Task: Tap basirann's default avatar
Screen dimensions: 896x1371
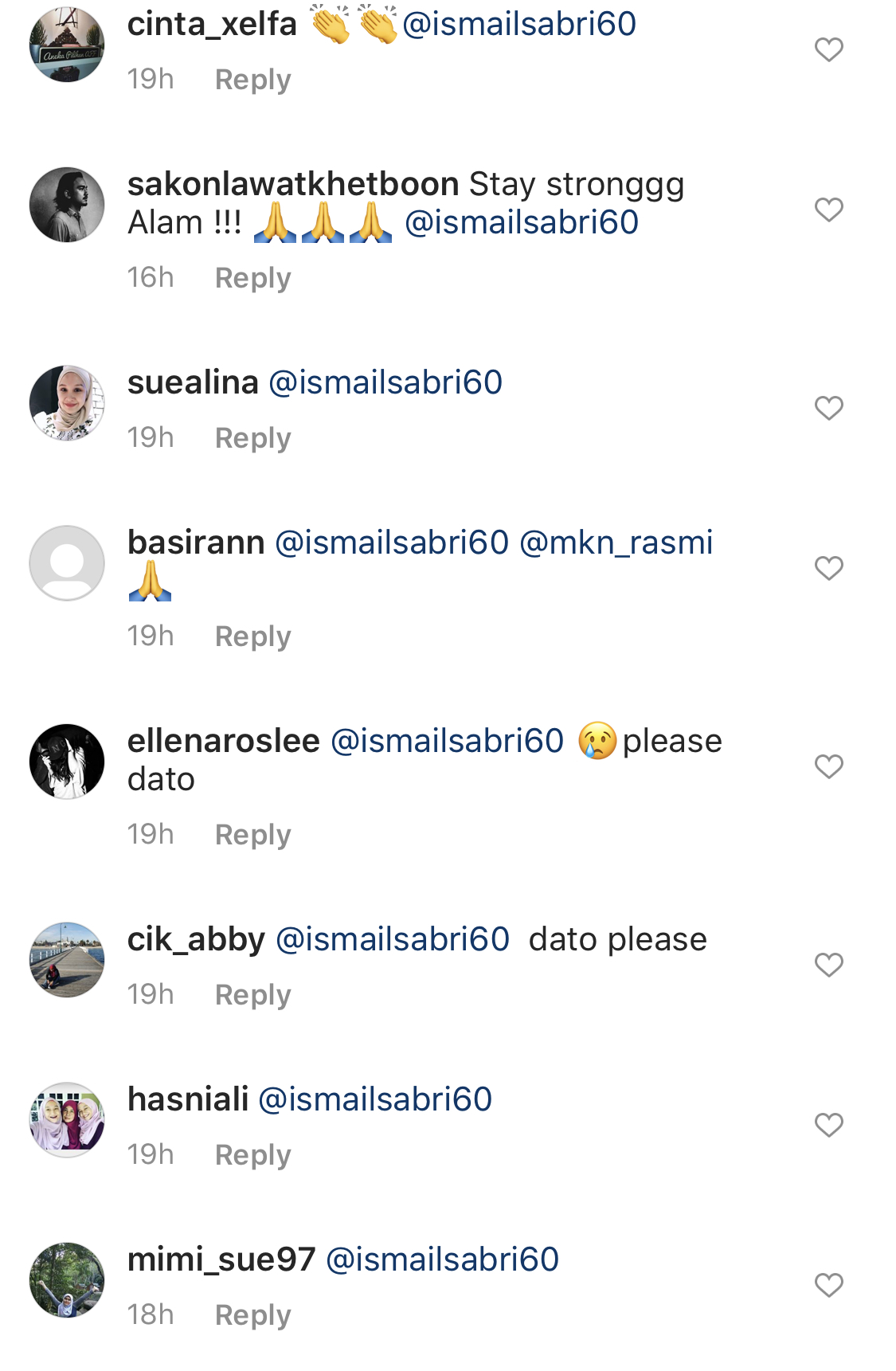Action: [67, 563]
